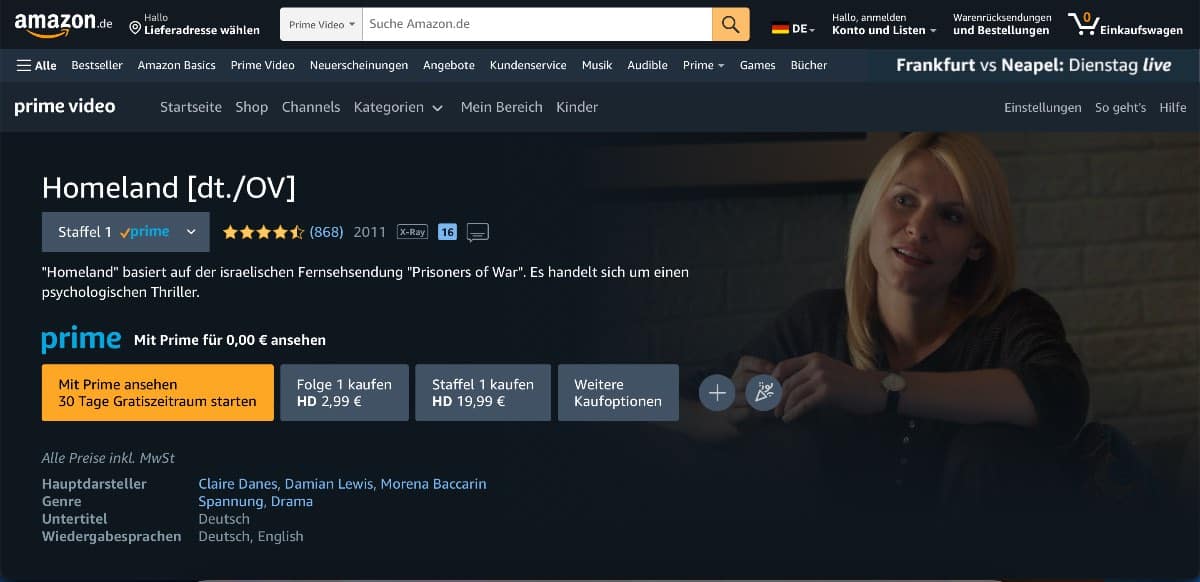Click Warenrücksendungen und Bestellungen

click(1002, 24)
